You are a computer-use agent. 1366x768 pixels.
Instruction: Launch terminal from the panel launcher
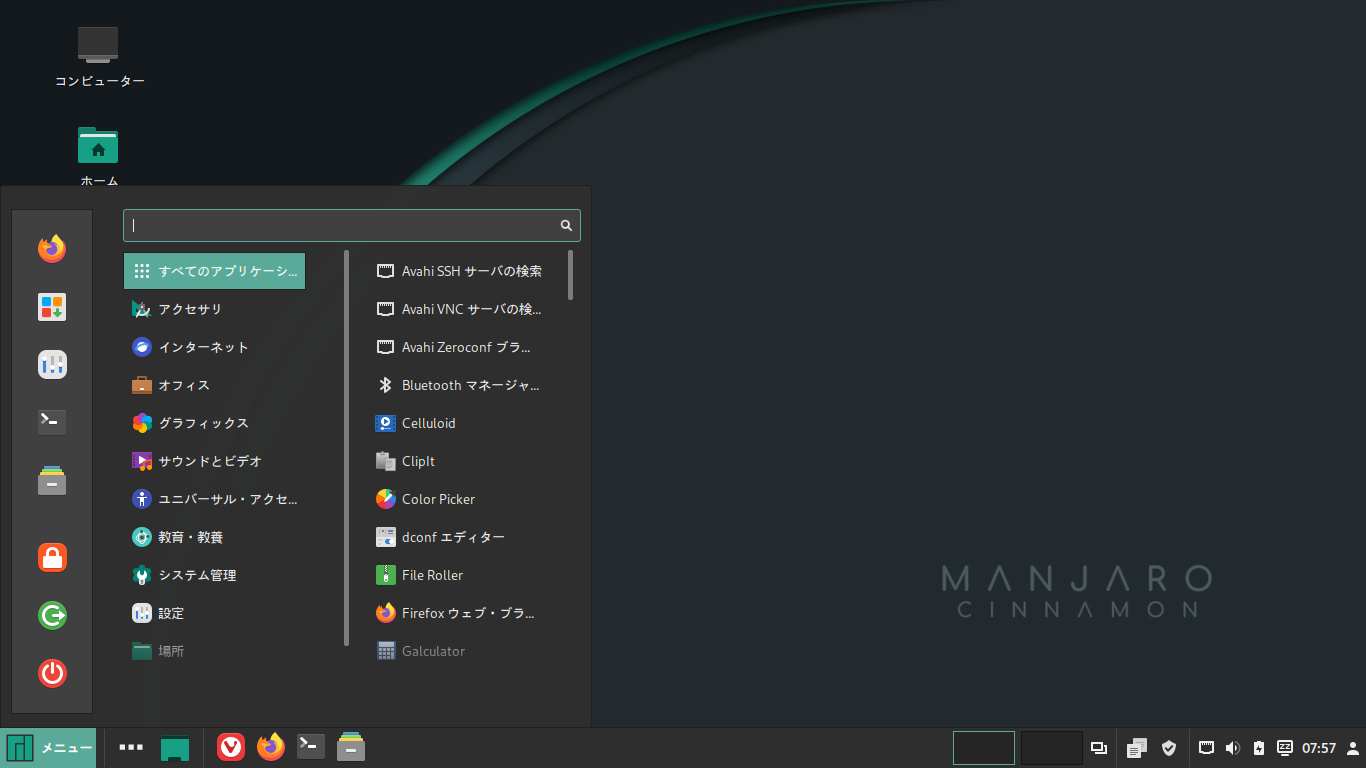[x=311, y=747]
